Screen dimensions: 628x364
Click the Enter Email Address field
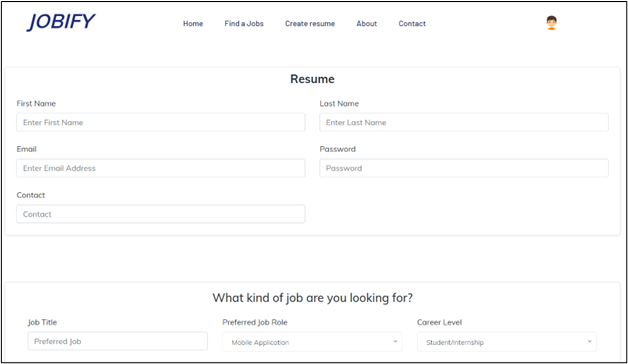[x=161, y=168]
